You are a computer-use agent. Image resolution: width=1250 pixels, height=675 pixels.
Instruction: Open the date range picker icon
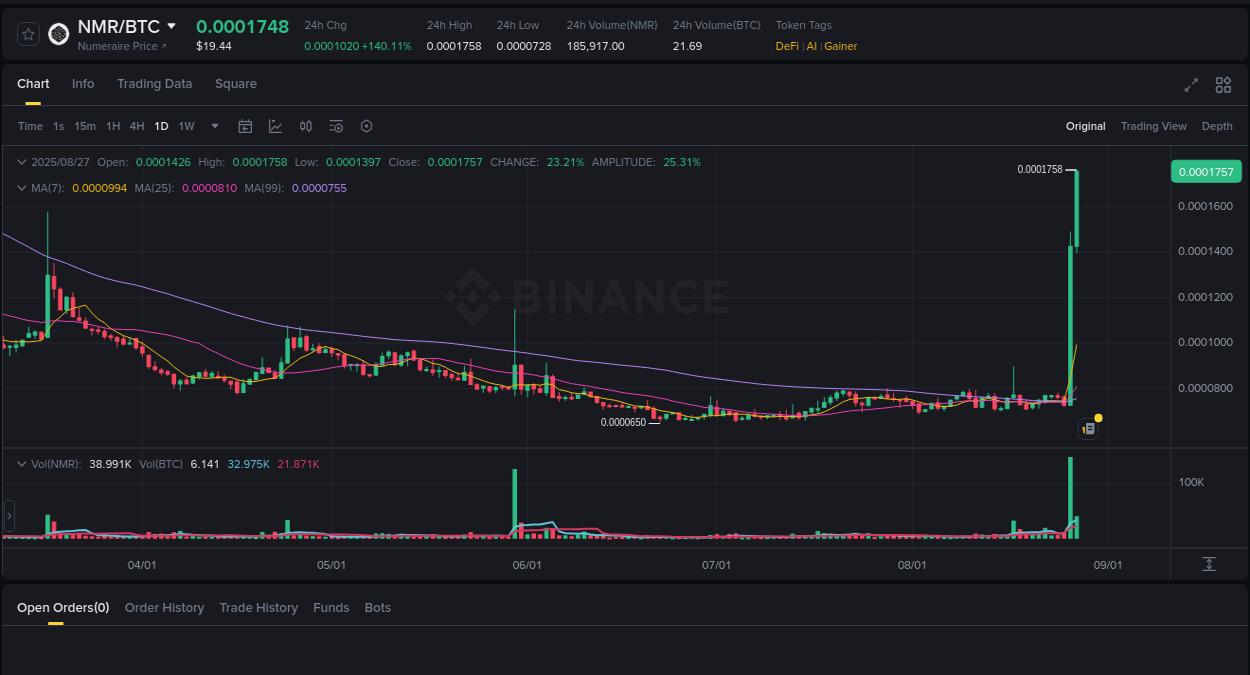click(x=245, y=126)
